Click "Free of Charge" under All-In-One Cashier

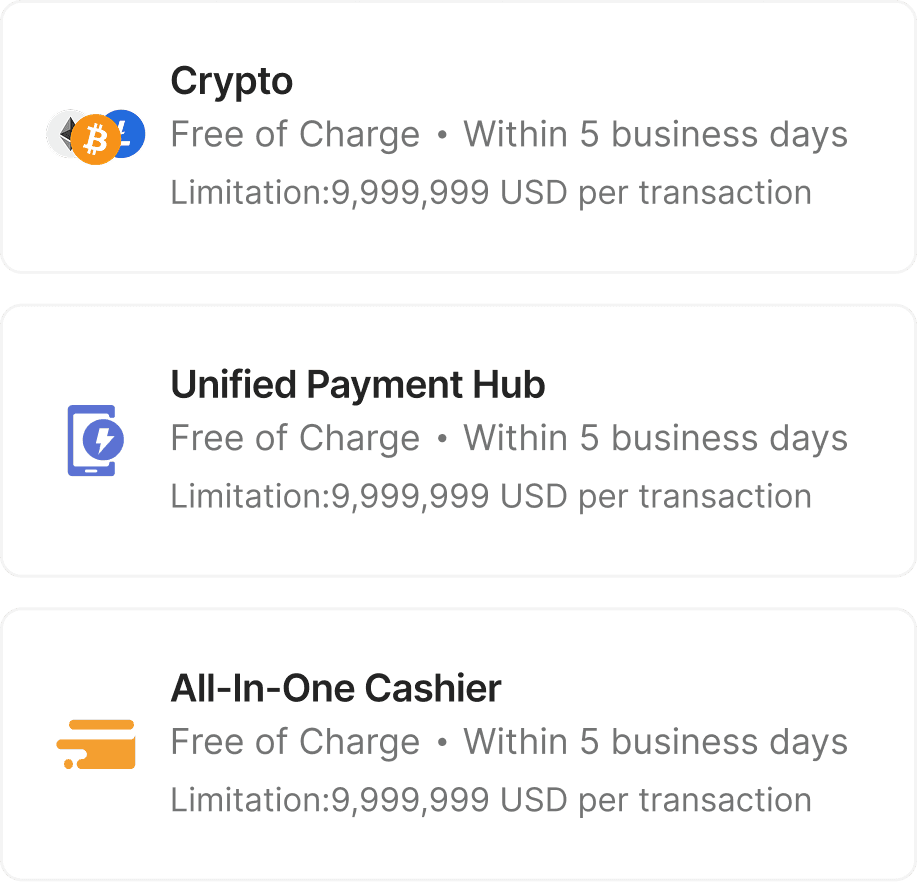click(x=295, y=742)
